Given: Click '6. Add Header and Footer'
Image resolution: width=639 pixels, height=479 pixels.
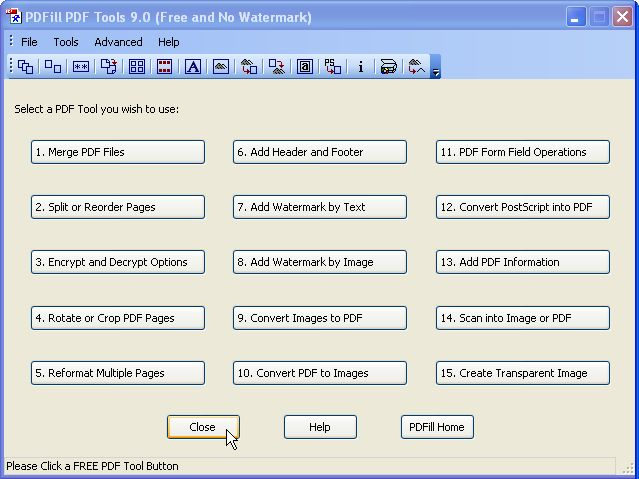Looking at the screenshot, I should point(320,152).
